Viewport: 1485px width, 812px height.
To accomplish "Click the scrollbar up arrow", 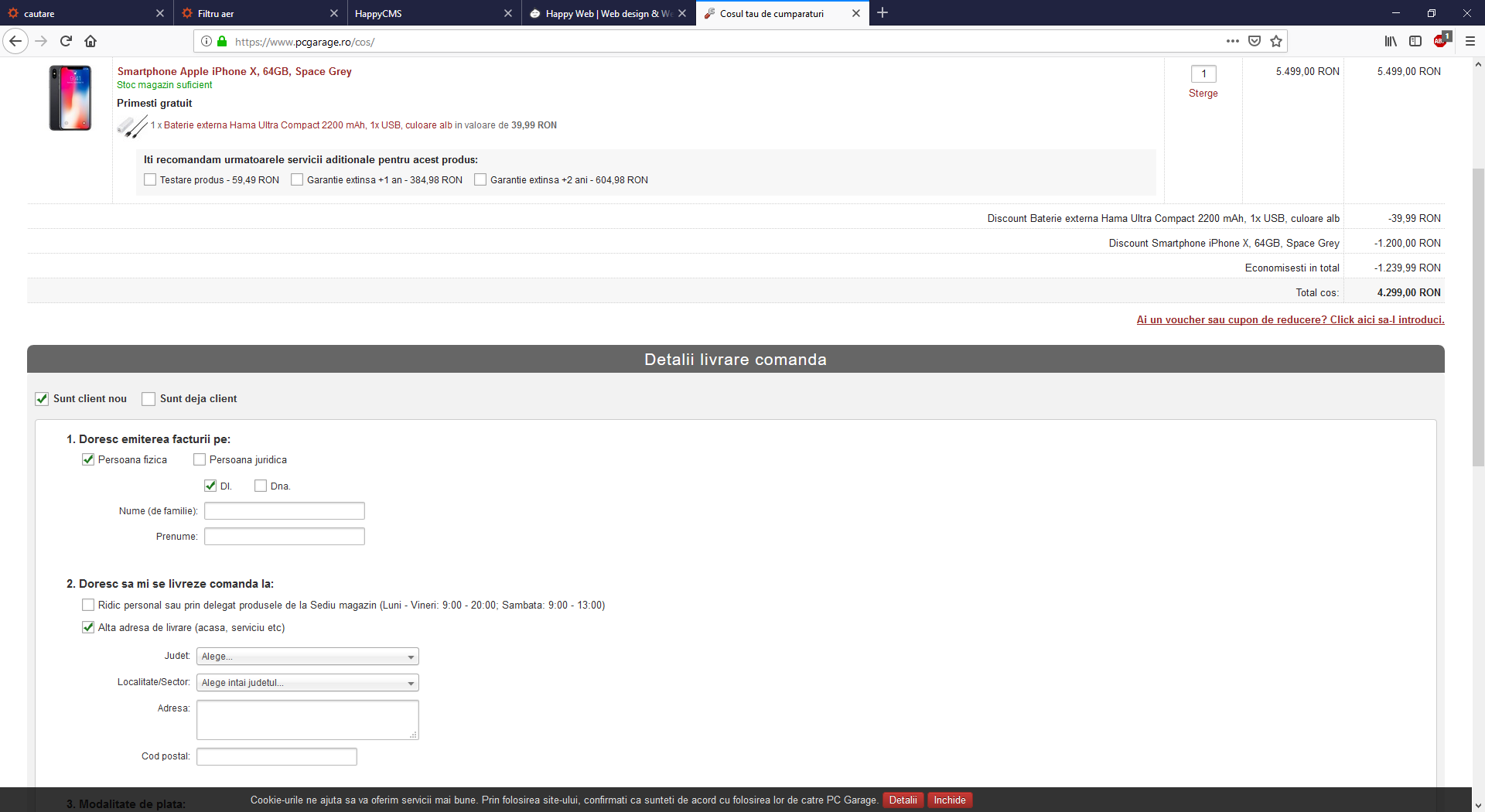I will click(1478, 64).
